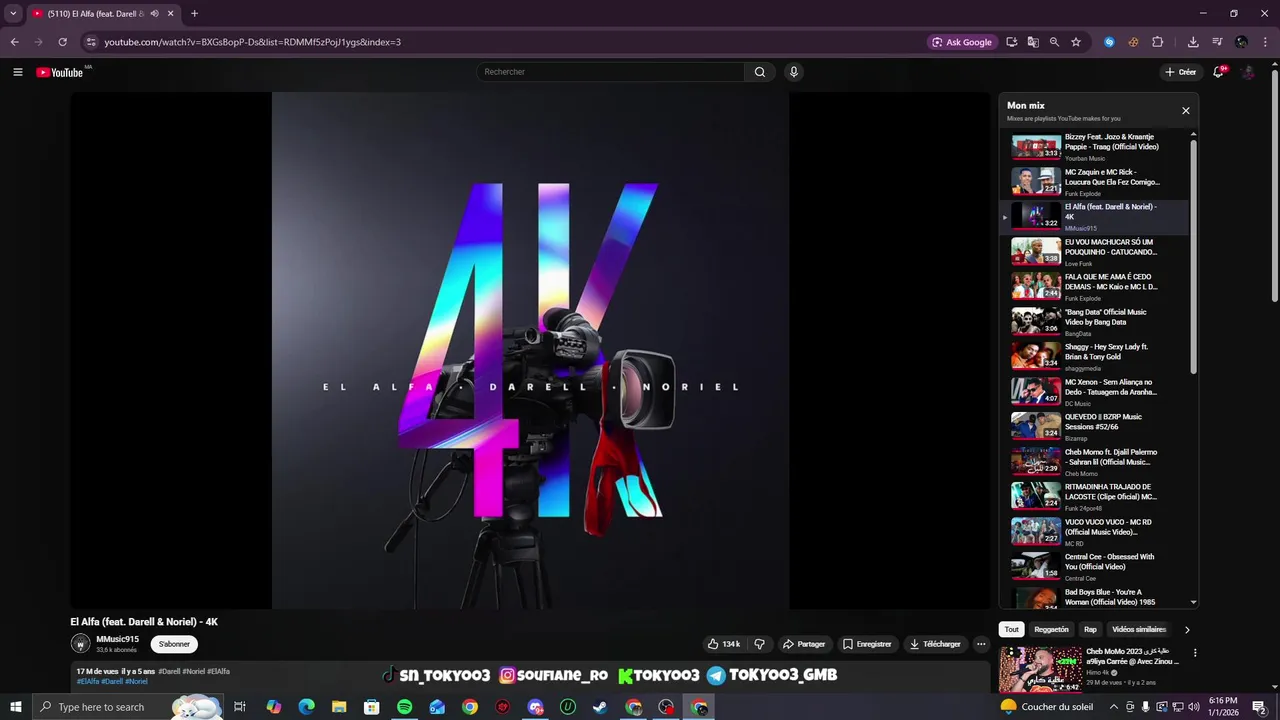Screen dimensions: 1280x720
Task: Open the Chrome profile avatar
Action: (1241, 42)
